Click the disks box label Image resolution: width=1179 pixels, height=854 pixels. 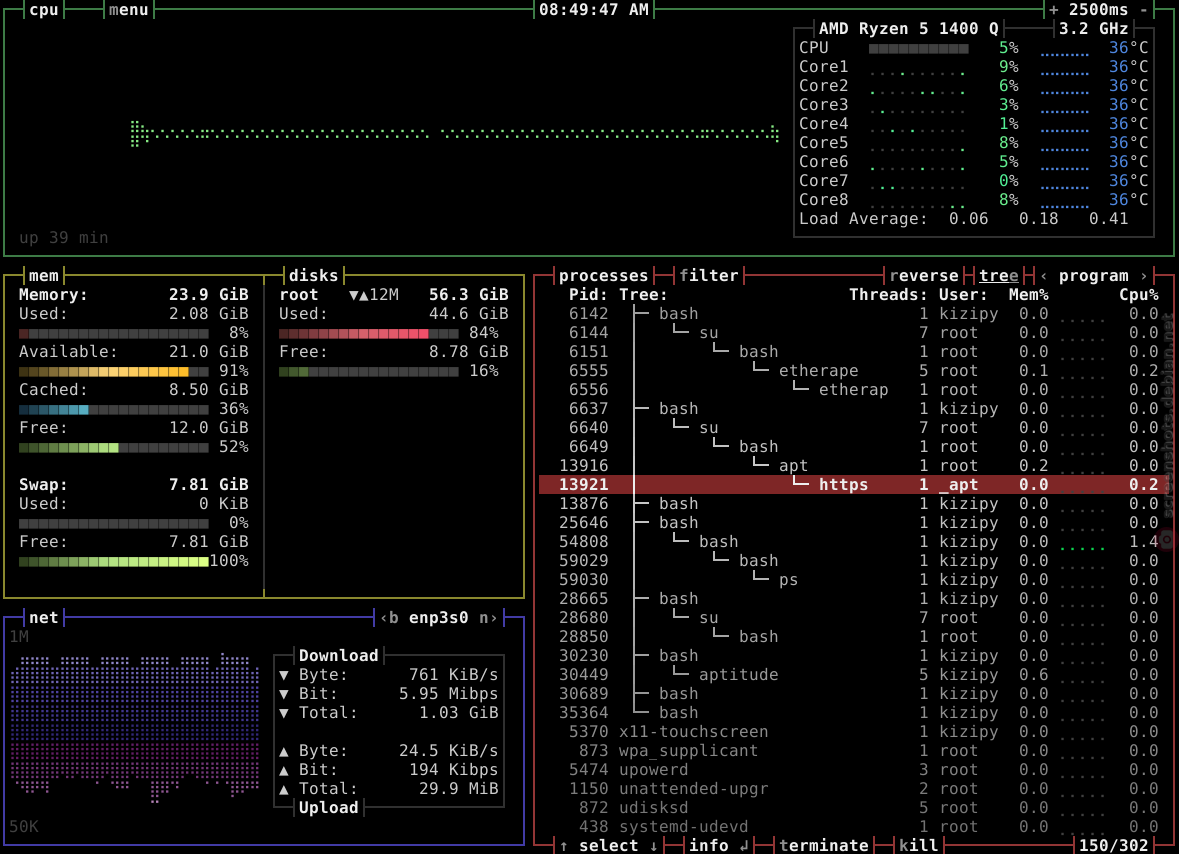(314, 276)
